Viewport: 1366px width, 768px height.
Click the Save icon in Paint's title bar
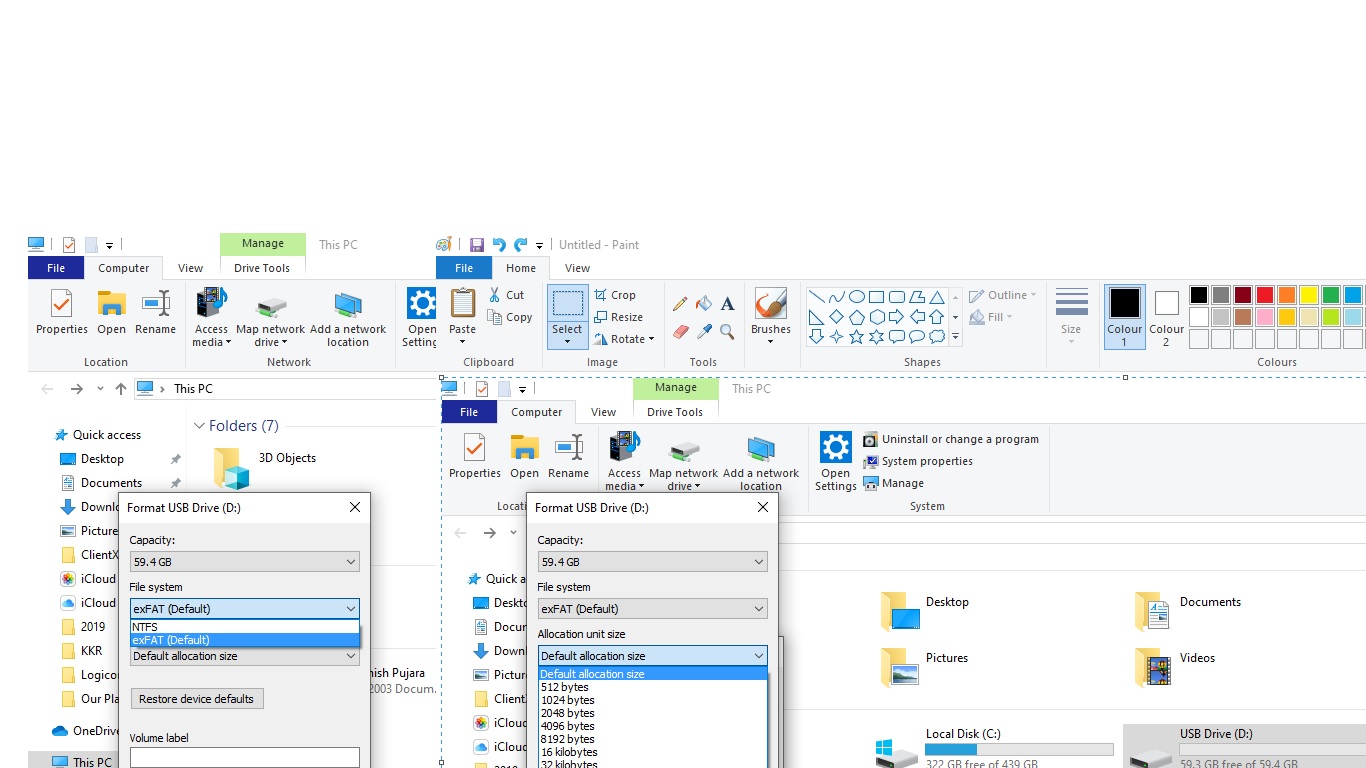coord(477,245)
